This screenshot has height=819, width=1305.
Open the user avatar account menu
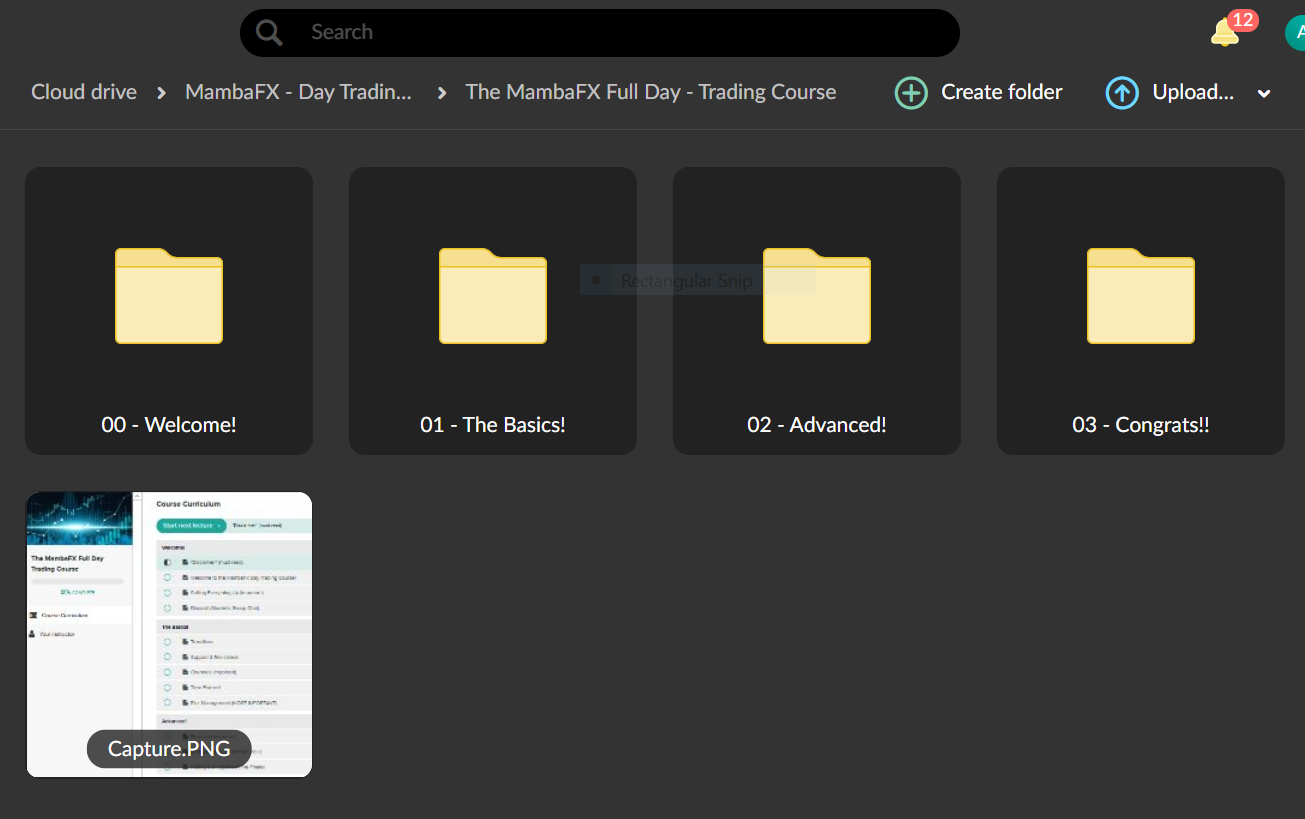tap(1296, 33)
